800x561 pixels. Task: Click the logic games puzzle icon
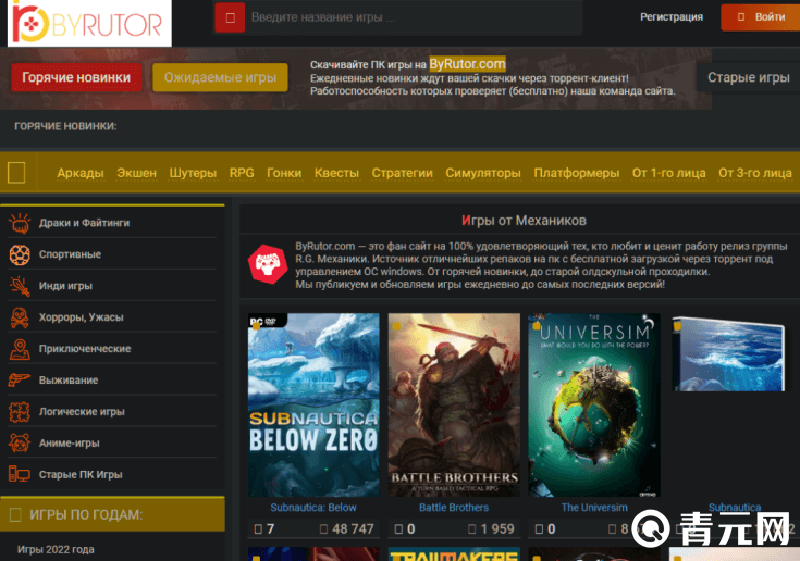point(19,411)
